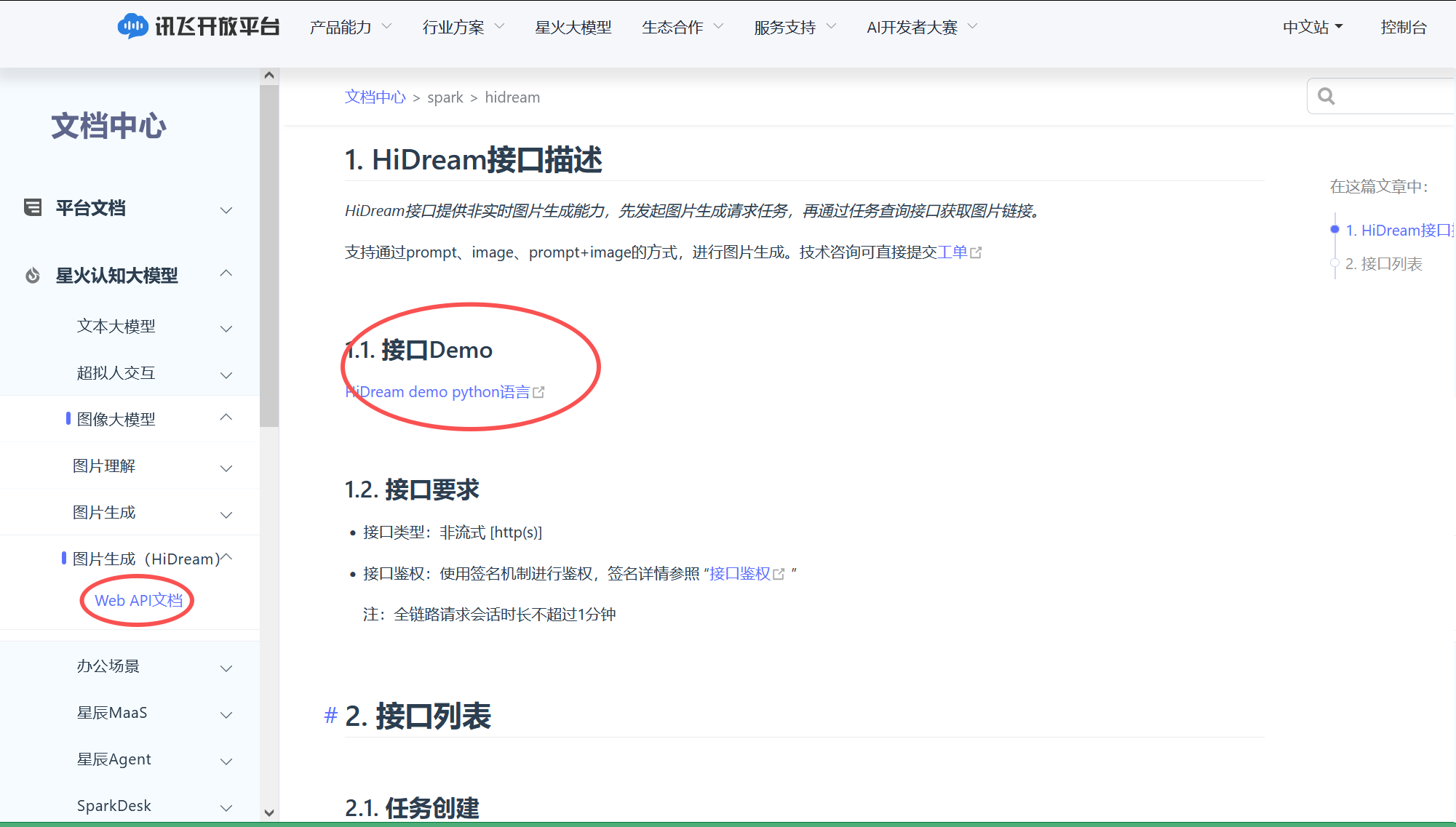Image resolution: width=1456 pixels, height=827 pixels.
Task: Click the external link icon after HiDream demo python语言
Action: pyautogui.click(x=538, y=391)
